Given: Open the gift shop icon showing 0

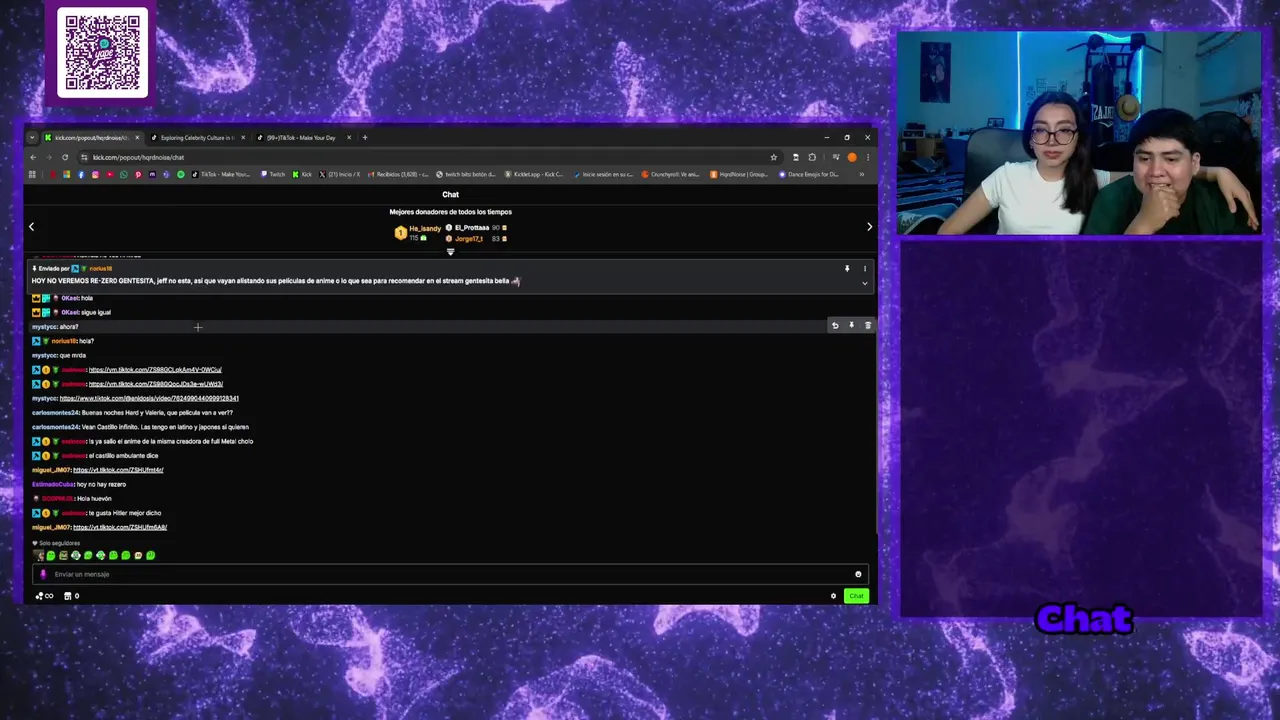Looking at the screenshot, I should pos(71,596).
